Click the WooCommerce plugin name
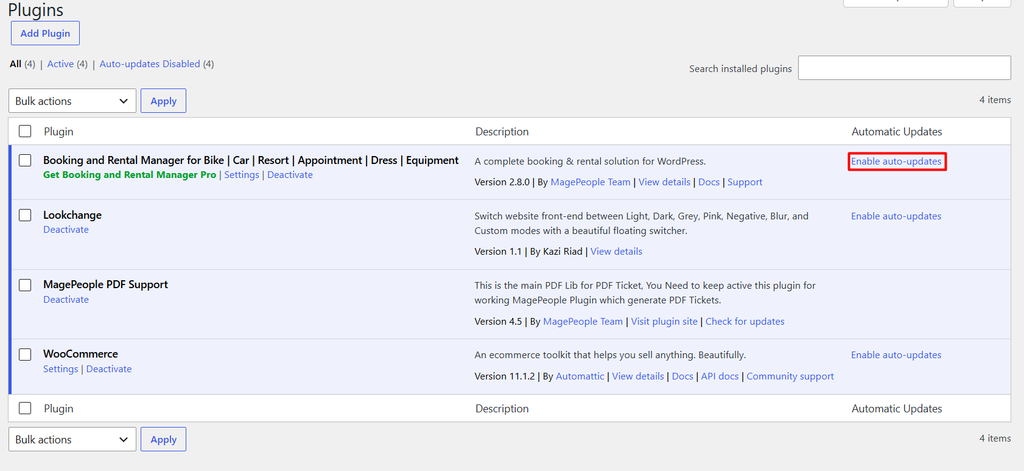Image resolution: width=1024 pixels, height=471 pixels. pyautogui.click(x=80, y=354)
